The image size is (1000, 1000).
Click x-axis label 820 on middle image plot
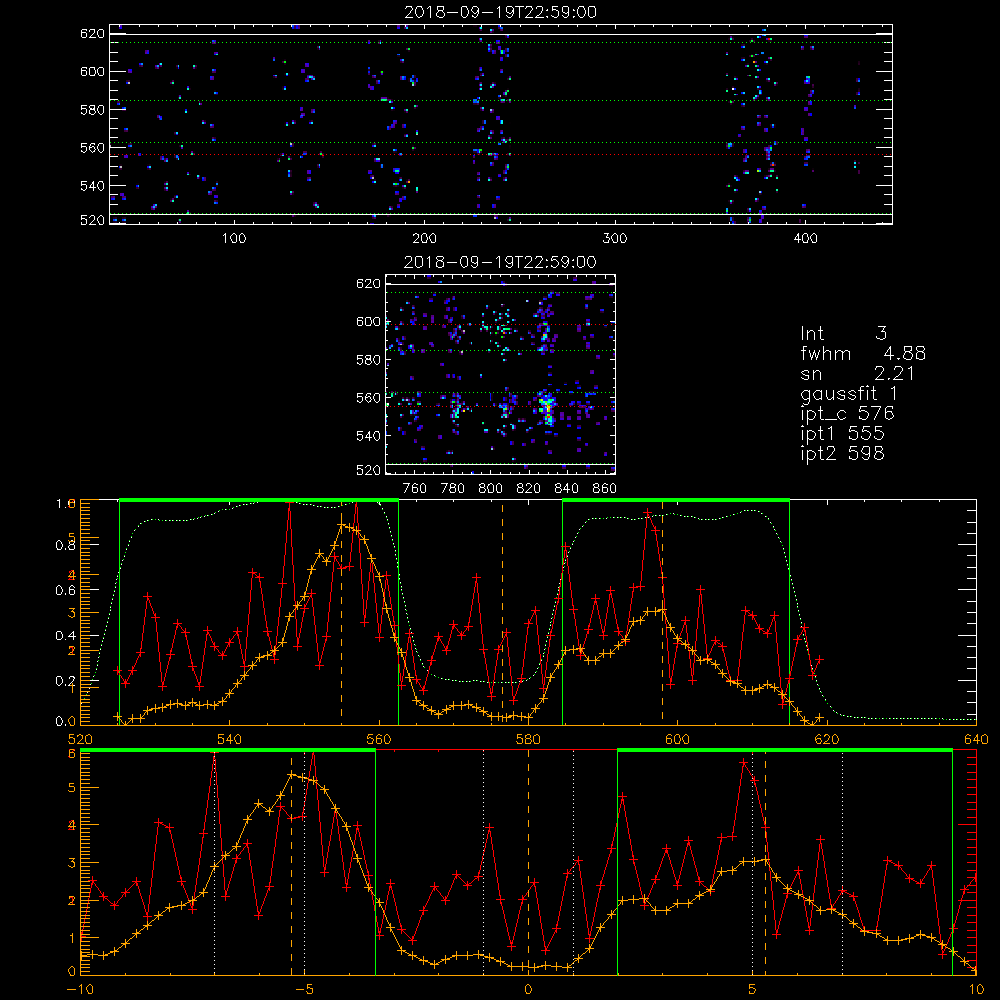[x=529, y=489]
